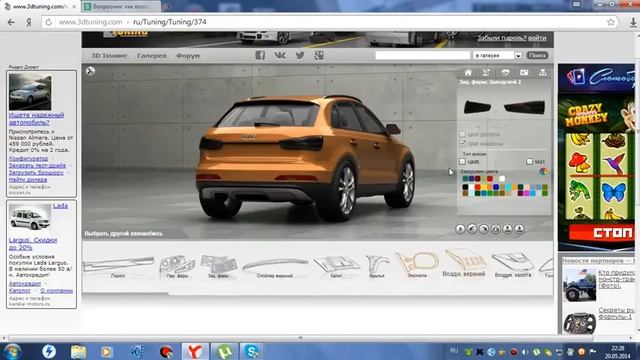Open the Конфигуратор ad link
This screenshot has height=360, width=640.
29,158
